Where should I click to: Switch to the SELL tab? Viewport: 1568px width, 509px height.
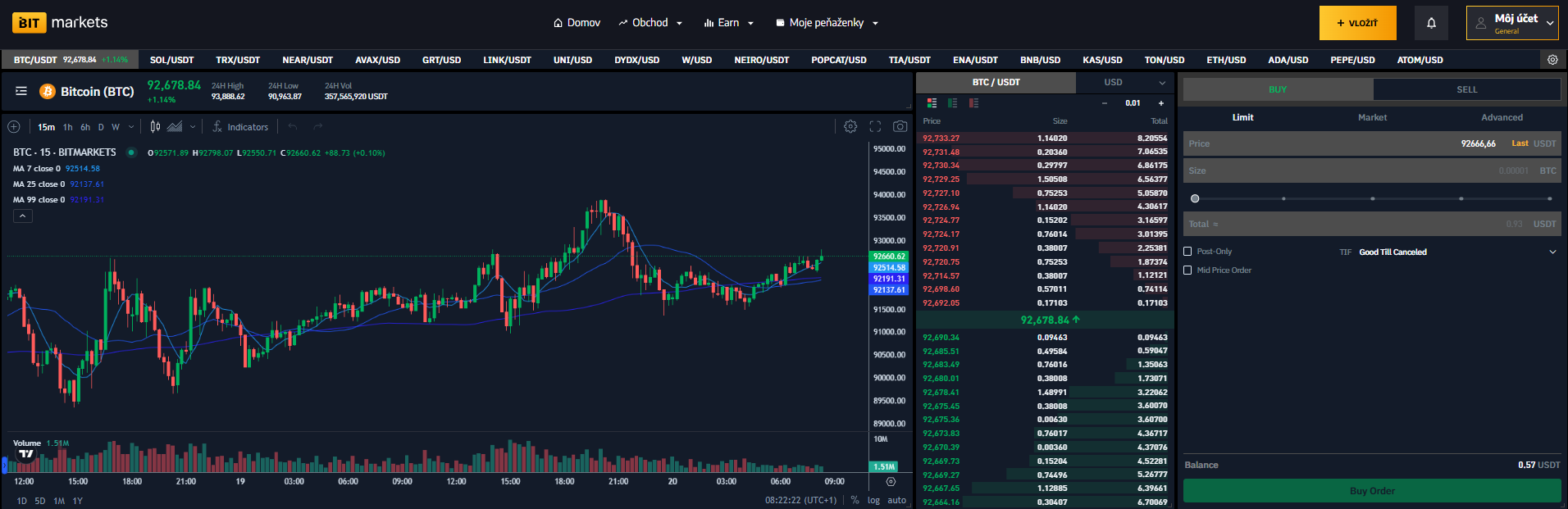pyautogui.click(x=1466, y=89)
